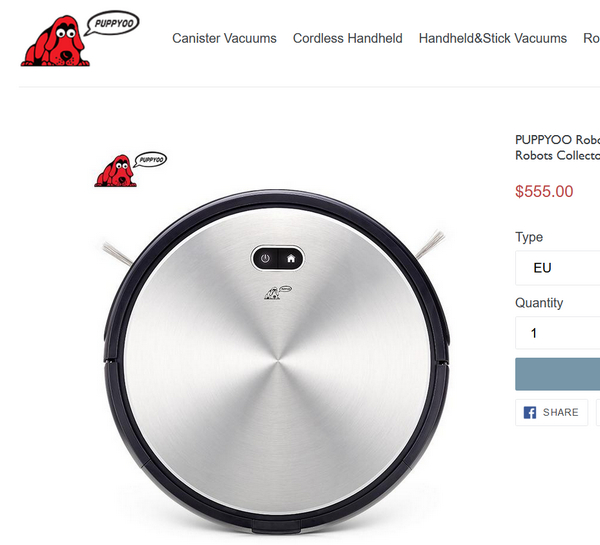Click the left side brush of vacuum

point(117,254)
